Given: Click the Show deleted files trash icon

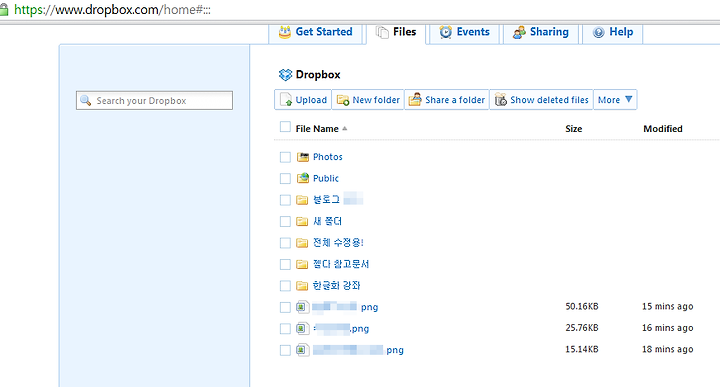Looking at the screenshot, I should 501,99.
